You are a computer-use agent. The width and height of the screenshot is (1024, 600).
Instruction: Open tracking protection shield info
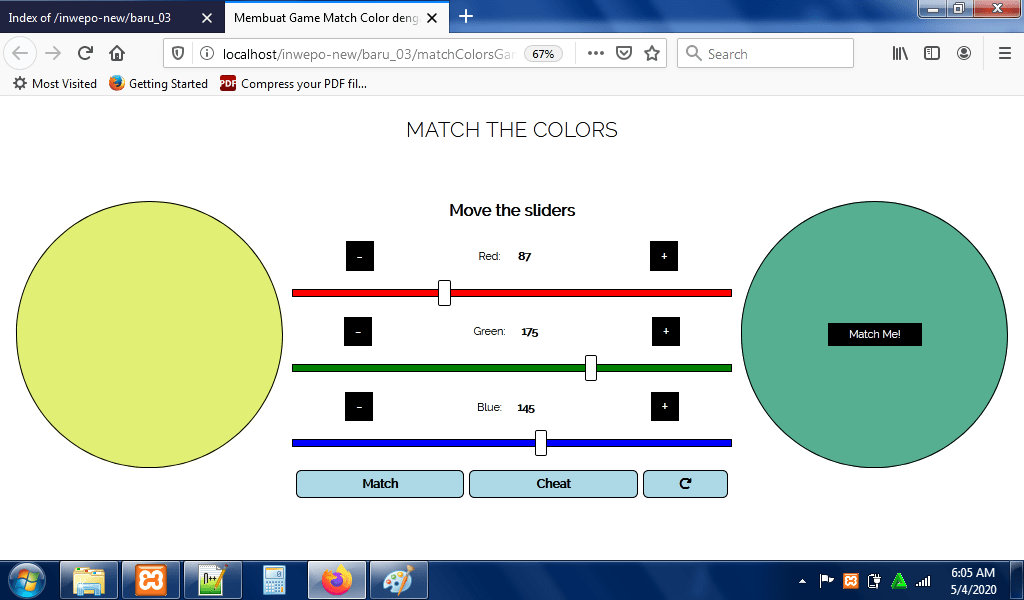click(x=178, y=54)
